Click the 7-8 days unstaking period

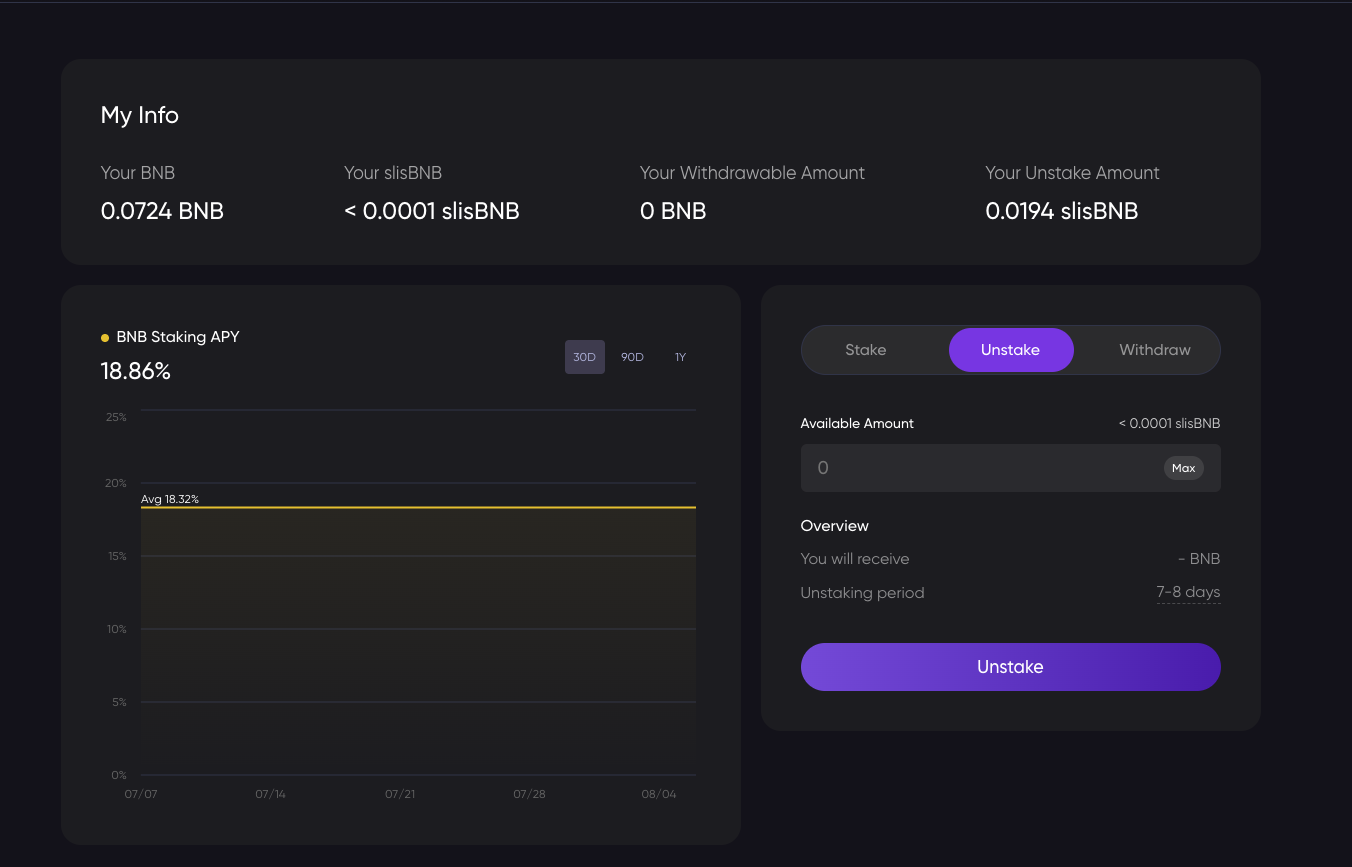coord(1188,592)
